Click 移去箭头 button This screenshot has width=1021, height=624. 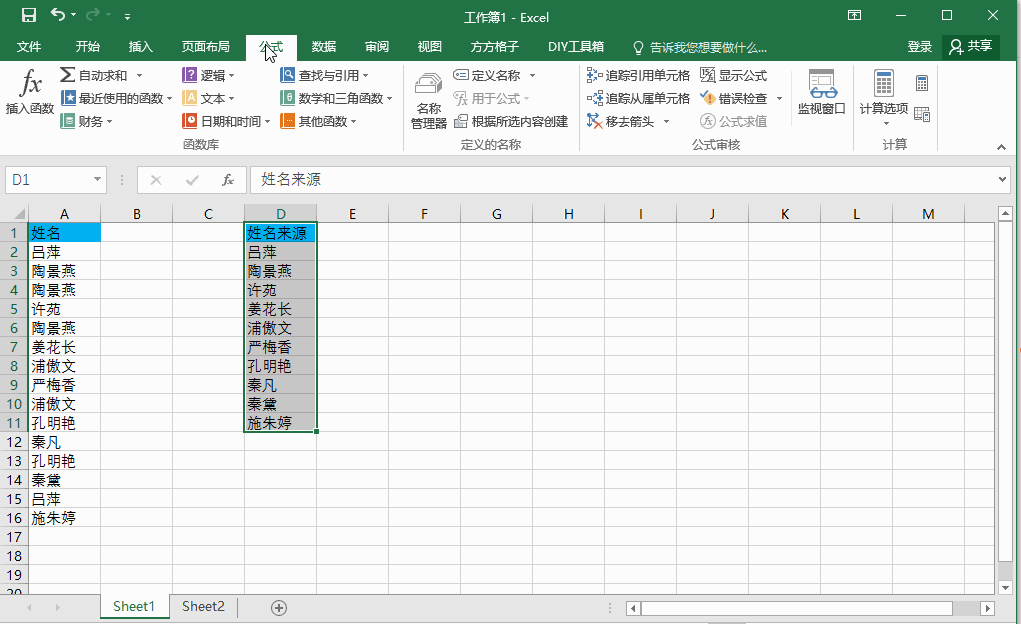pos(621,121)
